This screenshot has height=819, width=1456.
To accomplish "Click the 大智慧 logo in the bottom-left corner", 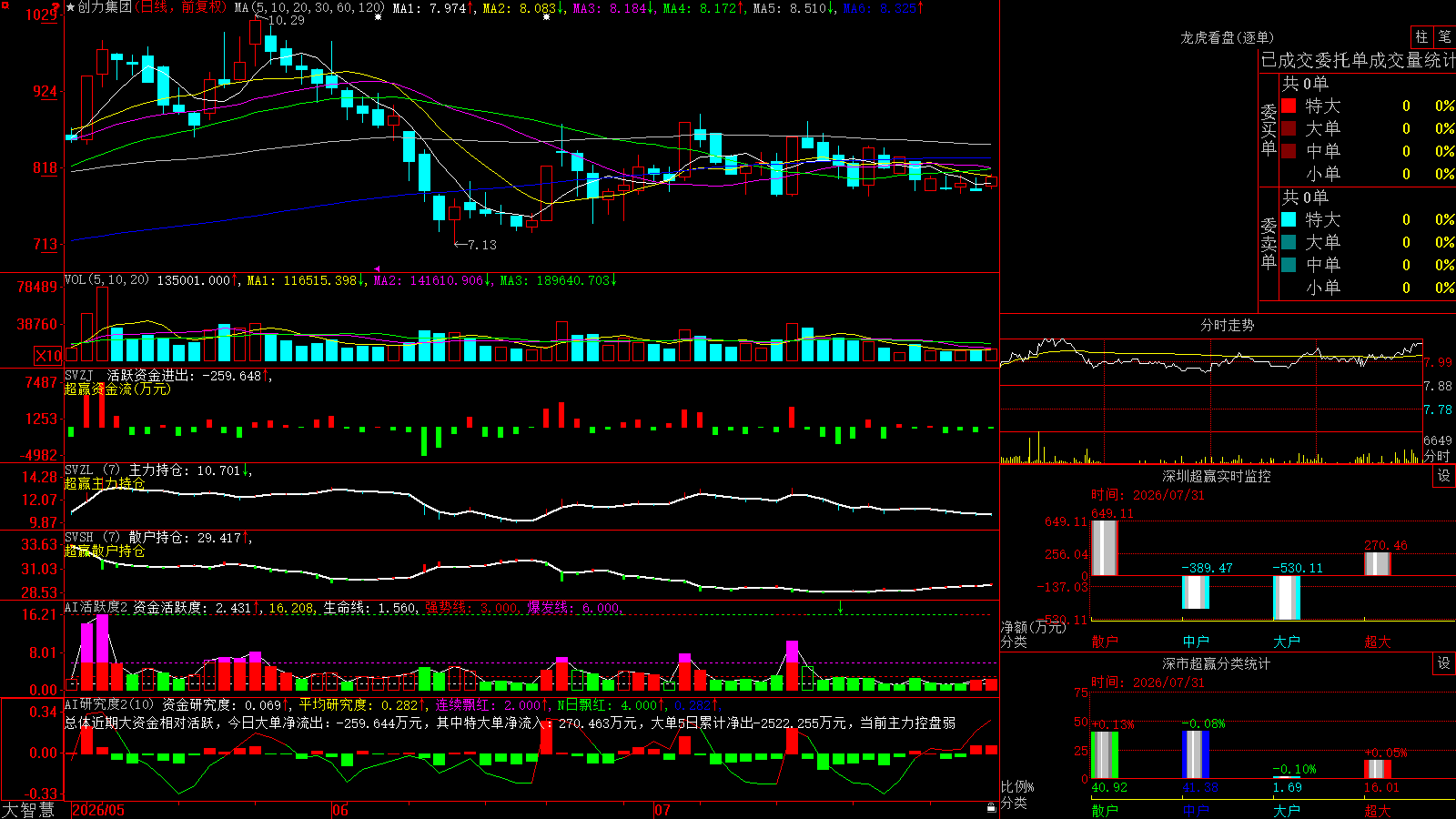I will point(28,809).
